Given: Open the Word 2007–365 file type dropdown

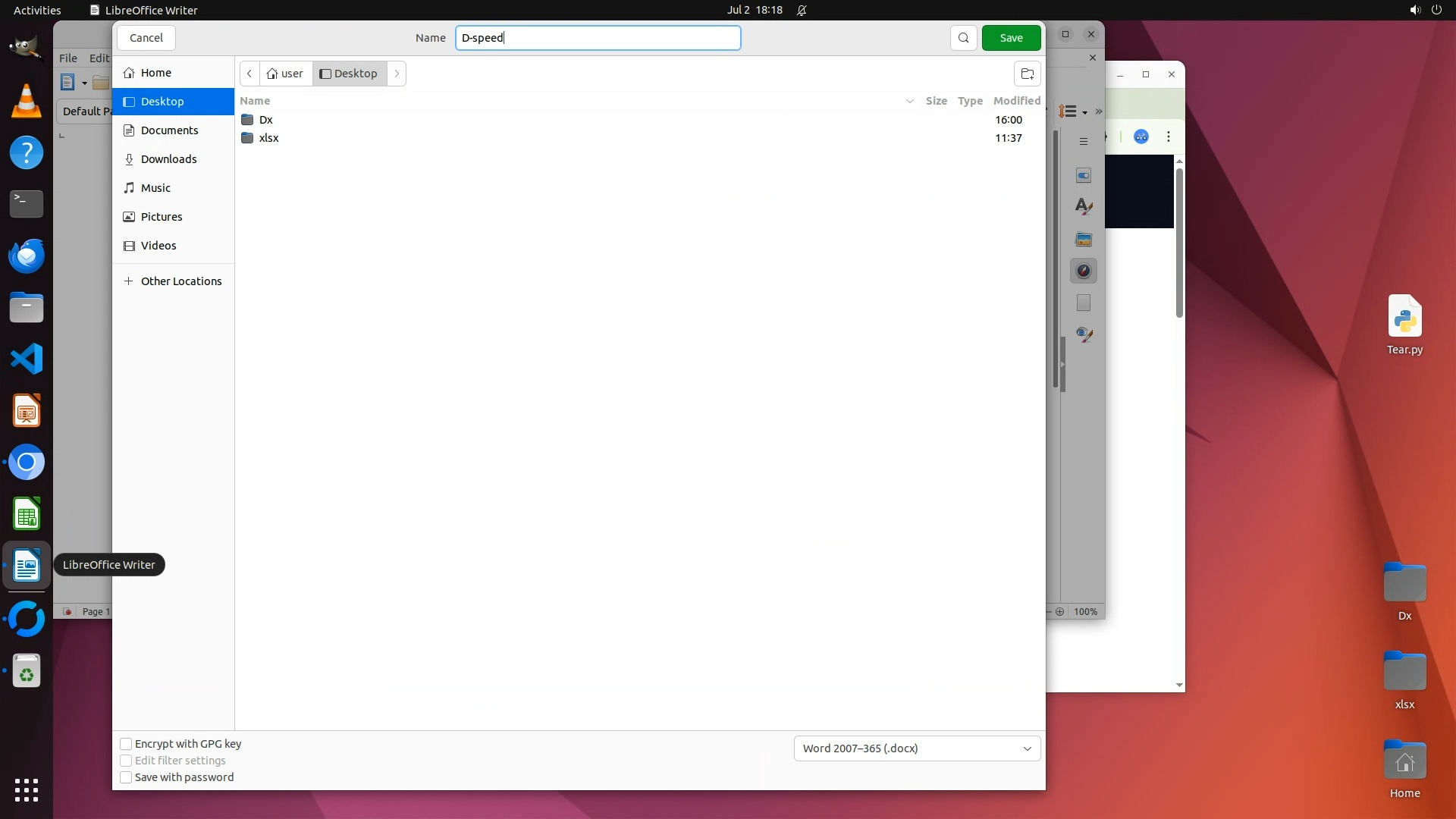Looking at the screenshot, I should click(917, 748).
